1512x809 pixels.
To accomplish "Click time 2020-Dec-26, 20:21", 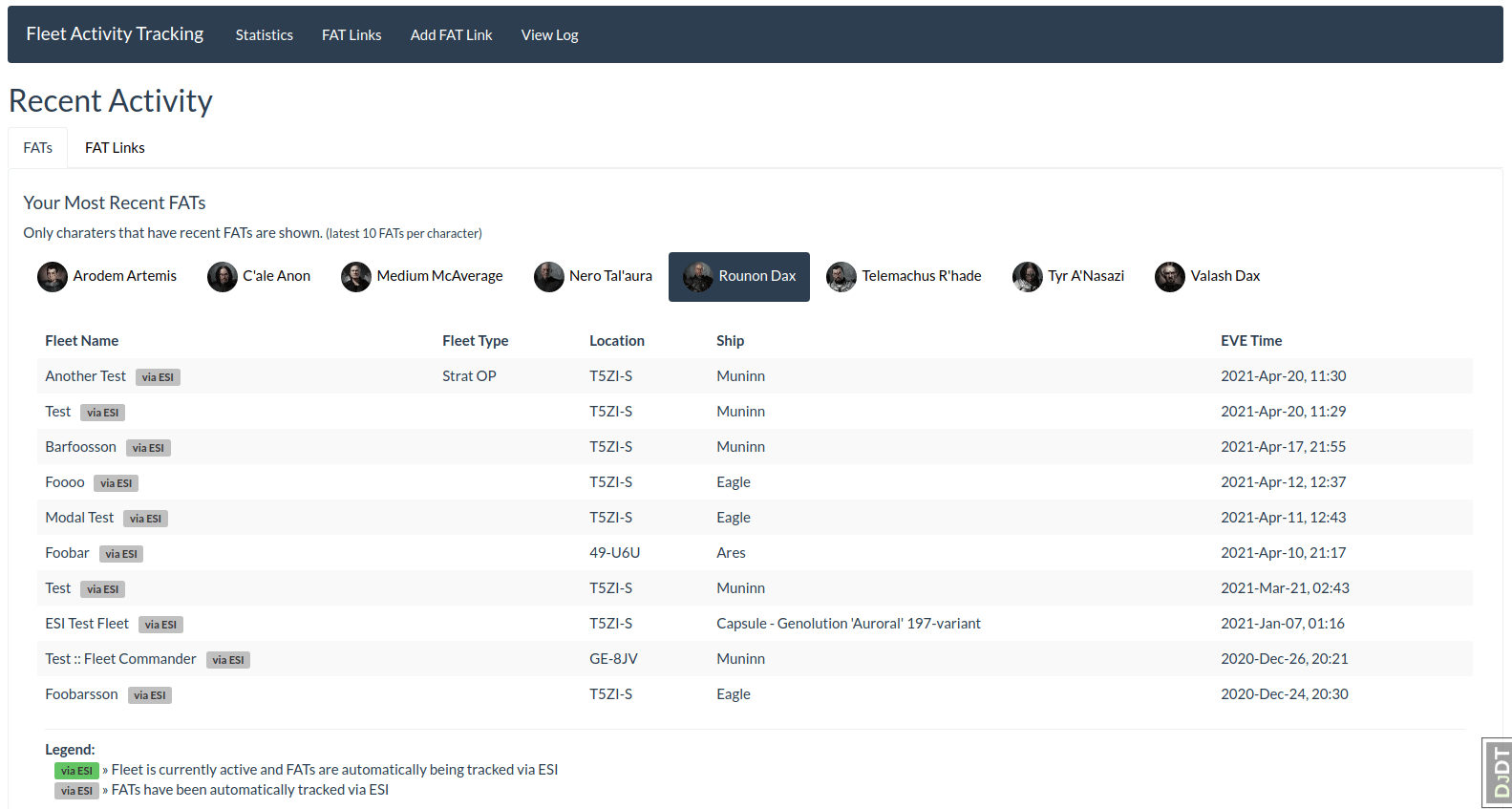I will [x=1285, y=659].
